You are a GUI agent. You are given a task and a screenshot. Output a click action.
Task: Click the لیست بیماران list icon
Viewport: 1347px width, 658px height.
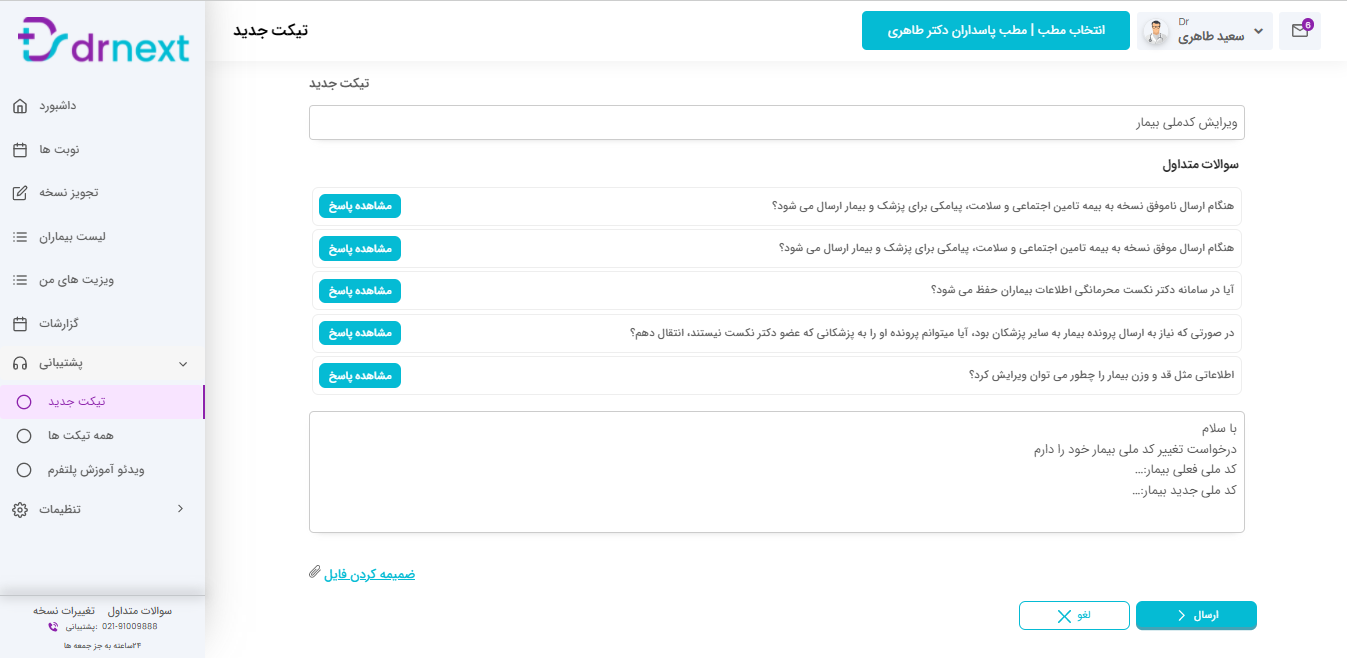point(20,237)
